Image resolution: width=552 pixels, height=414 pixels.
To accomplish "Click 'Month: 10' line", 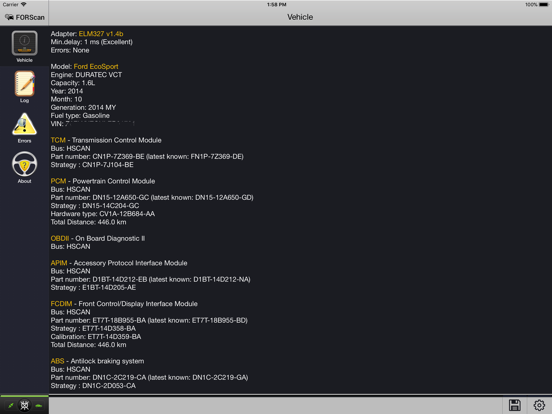I will click(66, 99).
